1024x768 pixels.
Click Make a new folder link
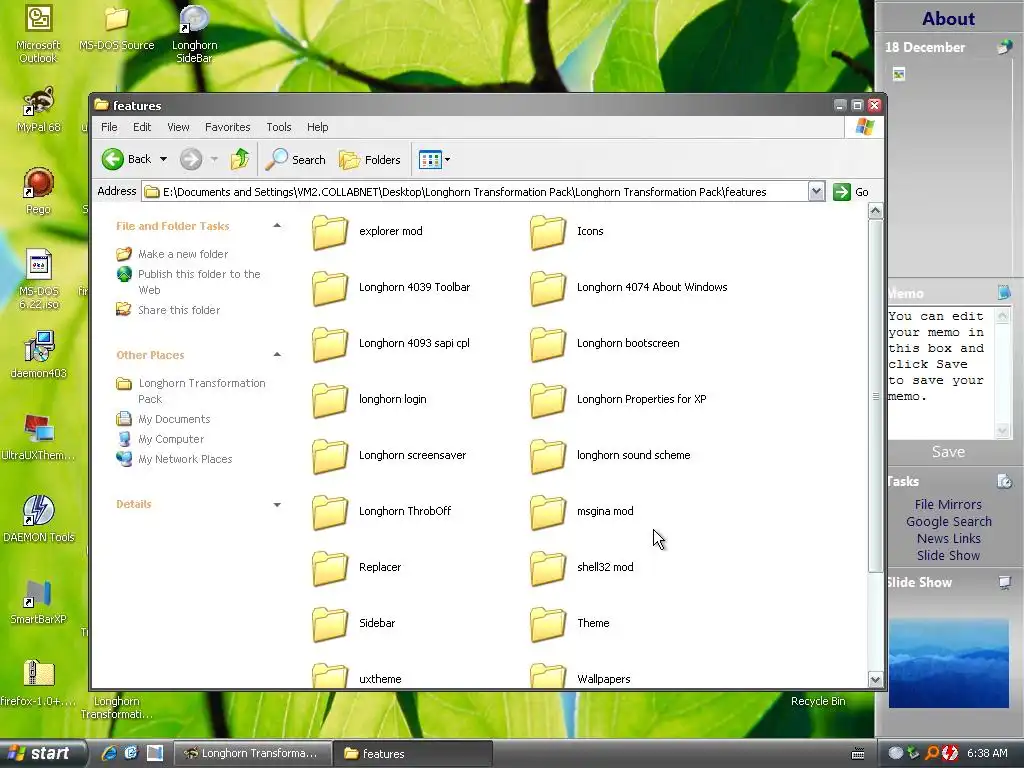183,254
